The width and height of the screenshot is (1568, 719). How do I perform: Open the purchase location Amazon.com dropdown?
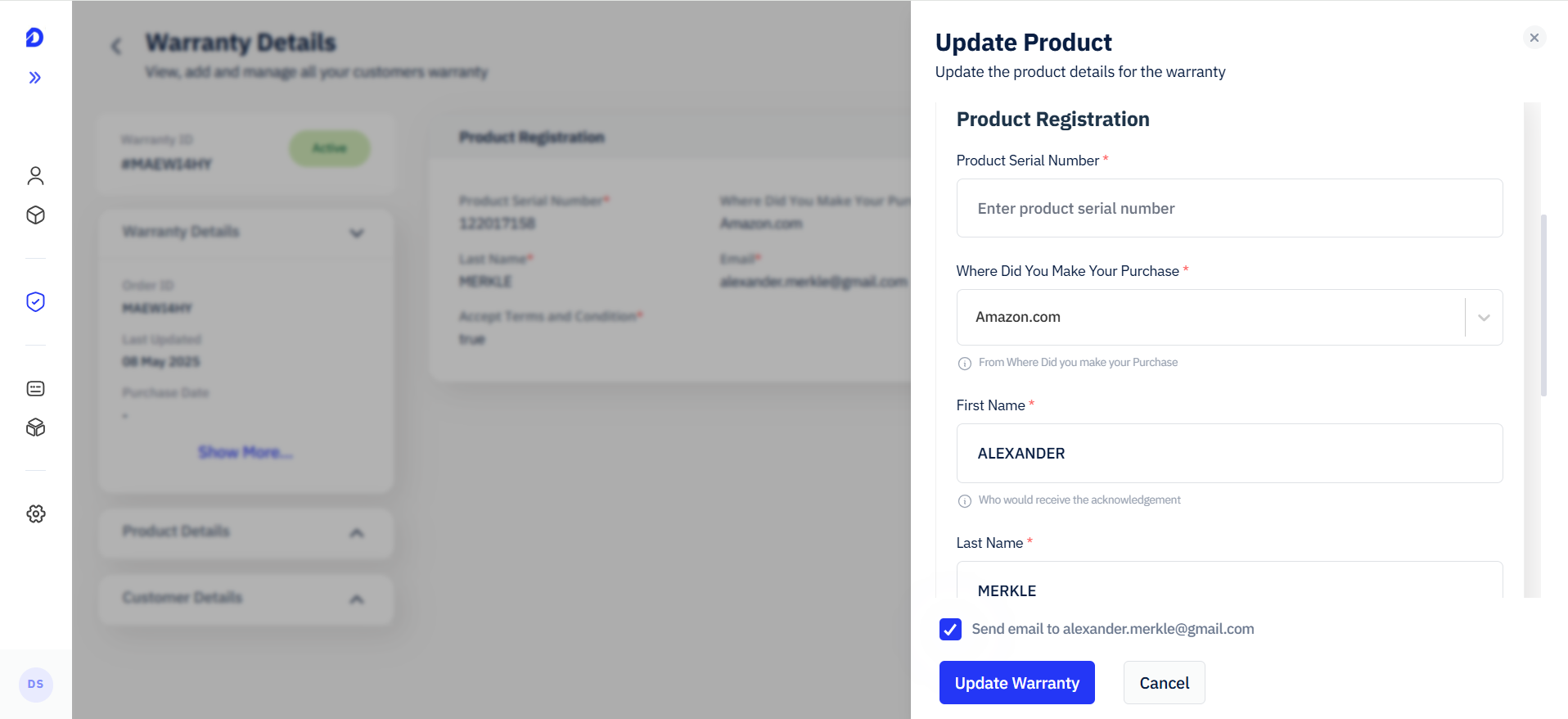click(1229, 317)
